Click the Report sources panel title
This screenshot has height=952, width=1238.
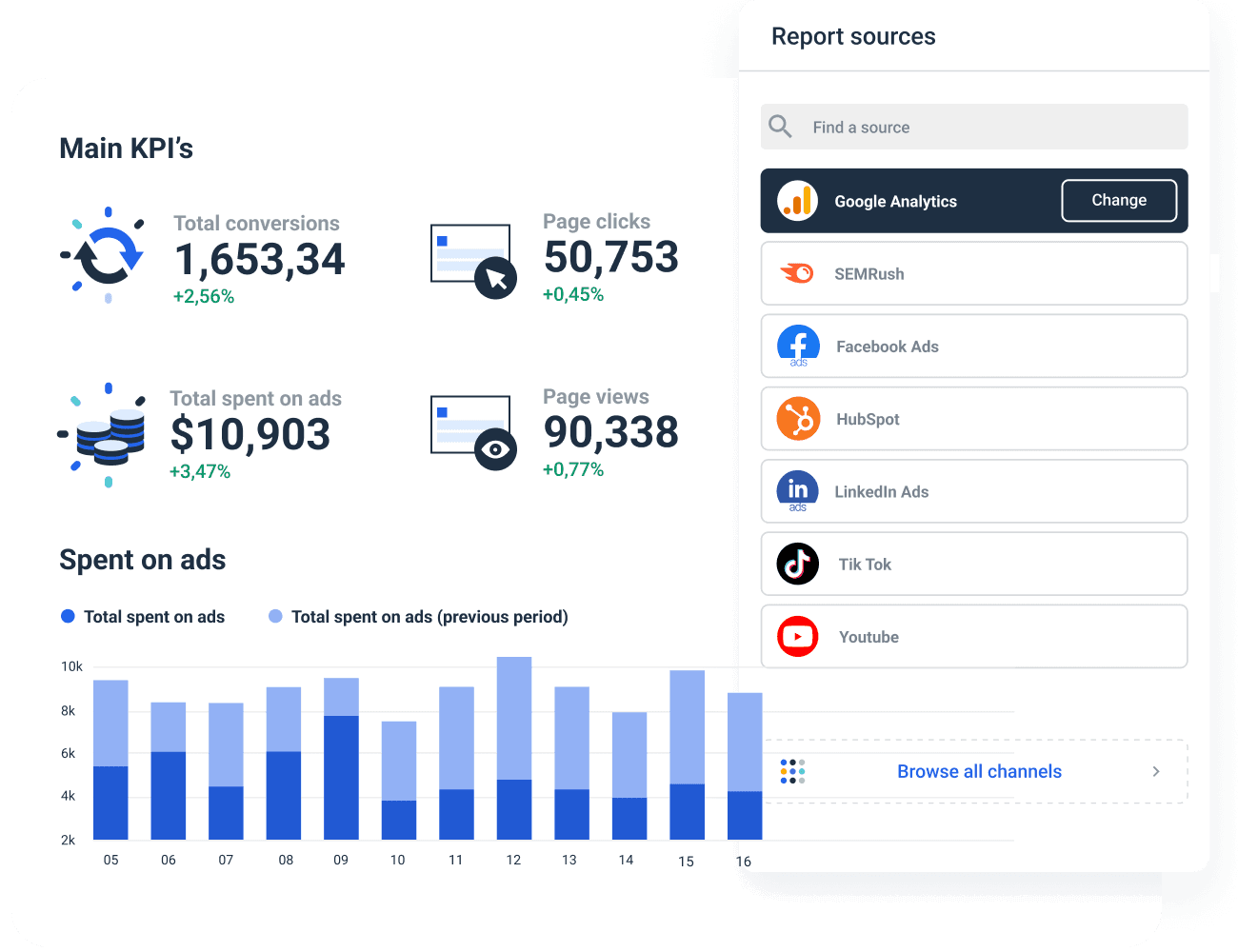point(853,36)
